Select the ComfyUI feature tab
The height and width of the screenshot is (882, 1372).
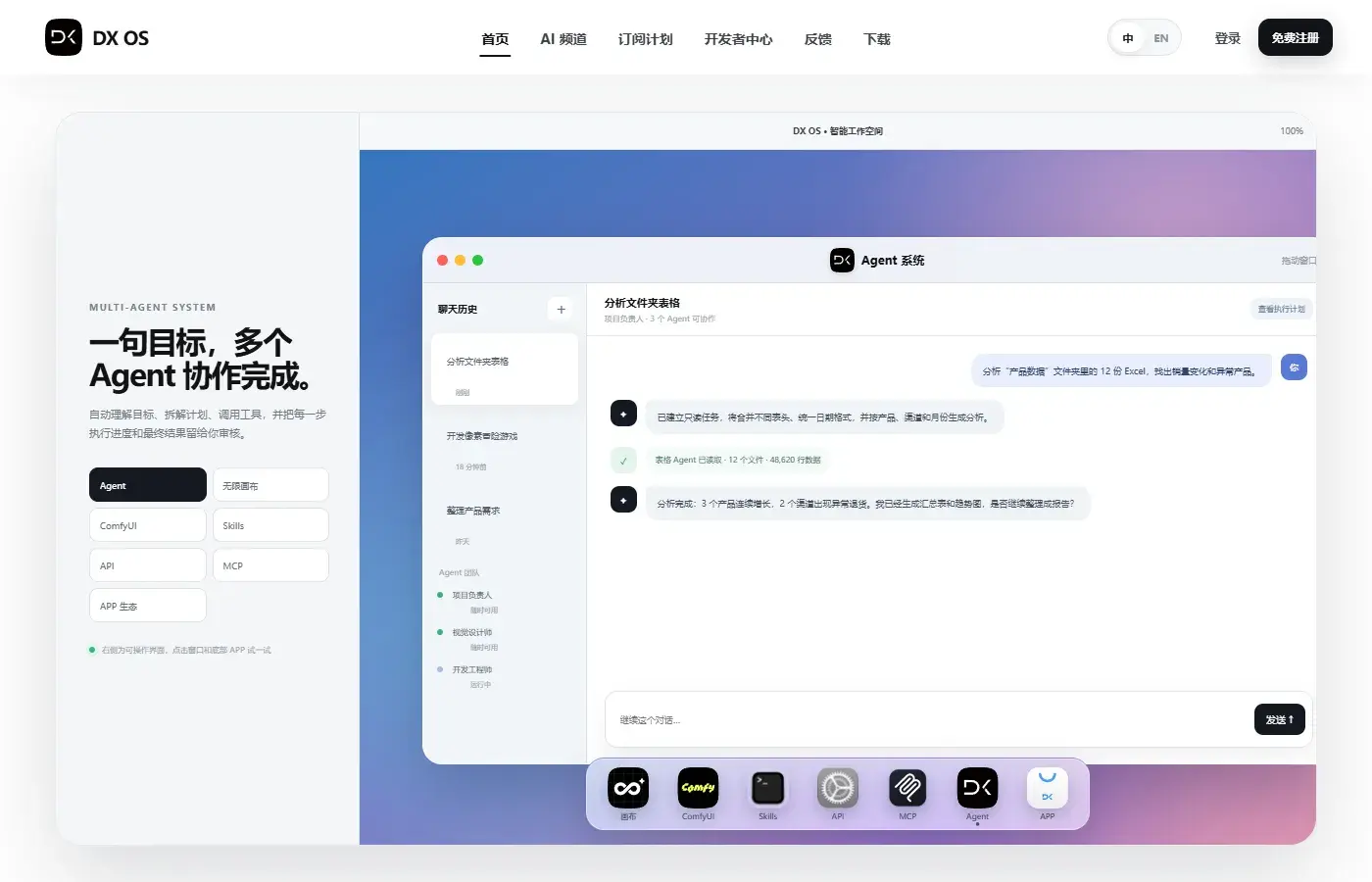(x=148, y=525)
